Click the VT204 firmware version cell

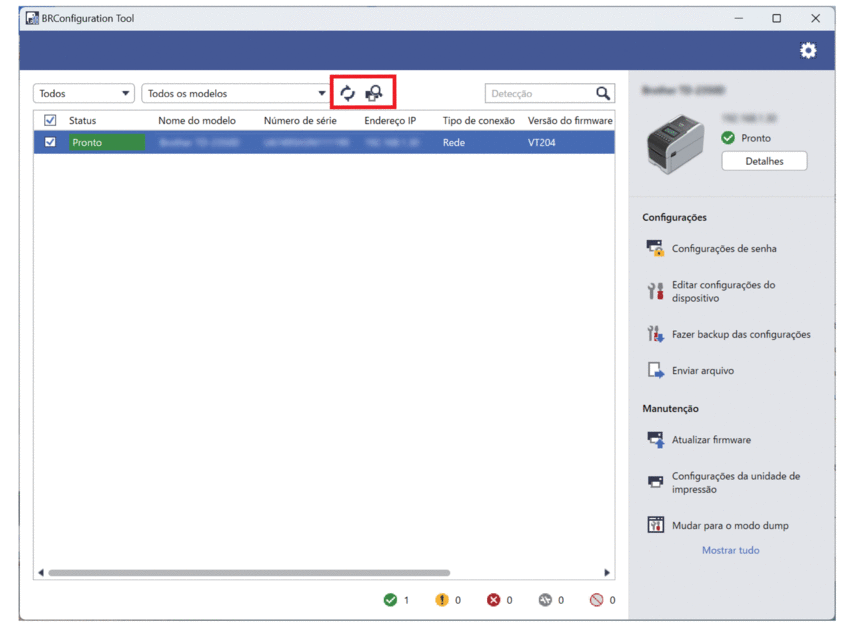click(x=542, y=142)
